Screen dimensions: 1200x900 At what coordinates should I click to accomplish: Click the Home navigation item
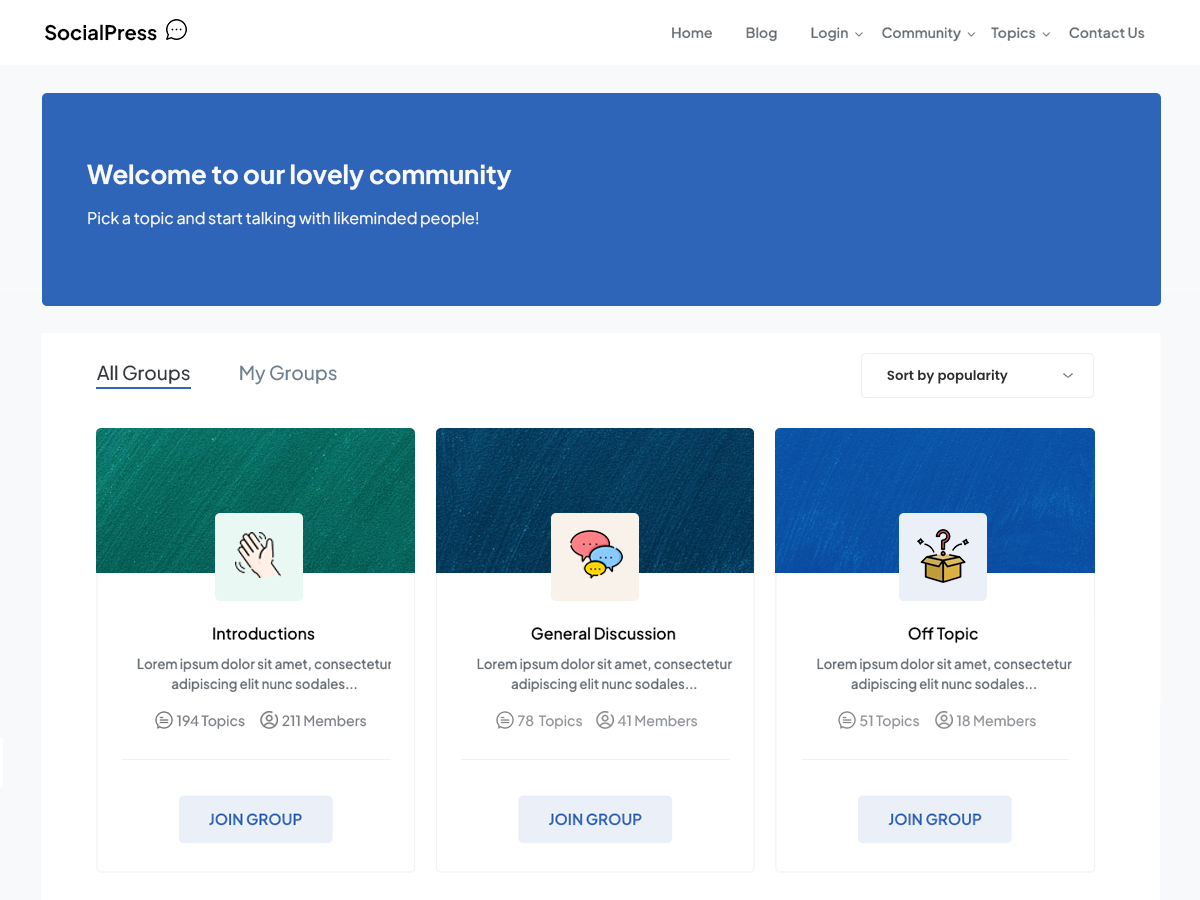[x=691, y=32]
